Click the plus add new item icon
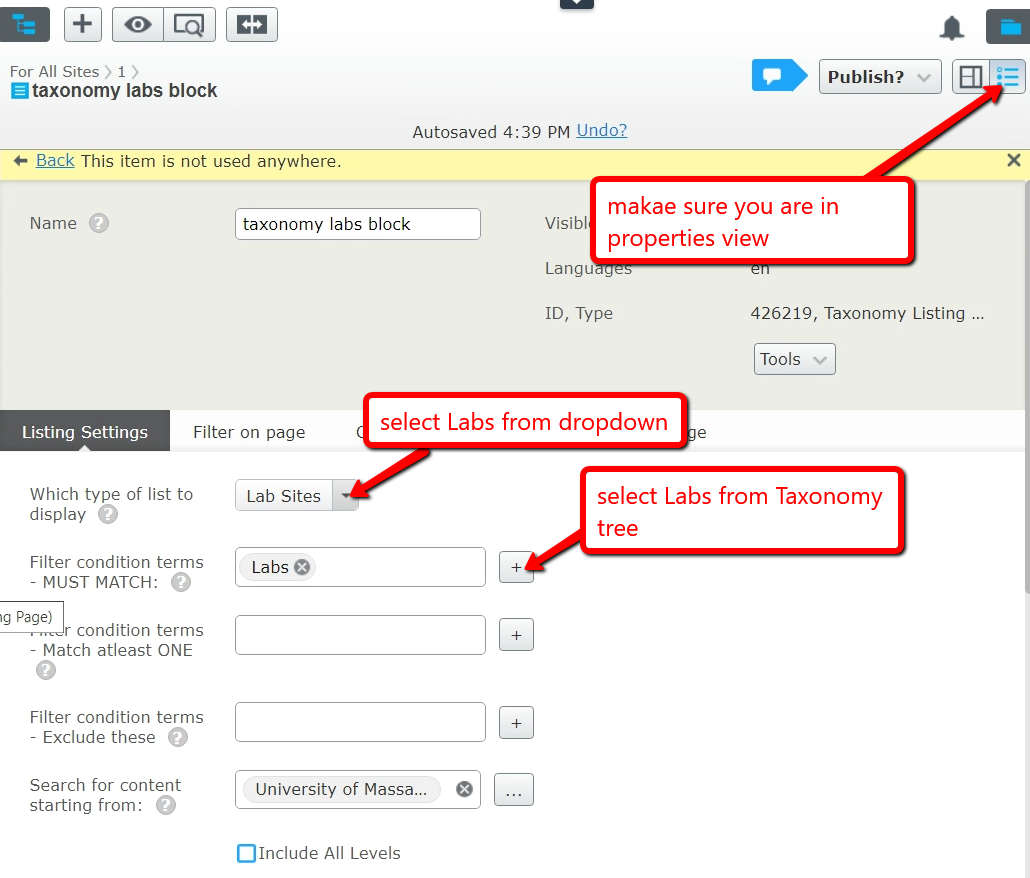 click(83, 25)
